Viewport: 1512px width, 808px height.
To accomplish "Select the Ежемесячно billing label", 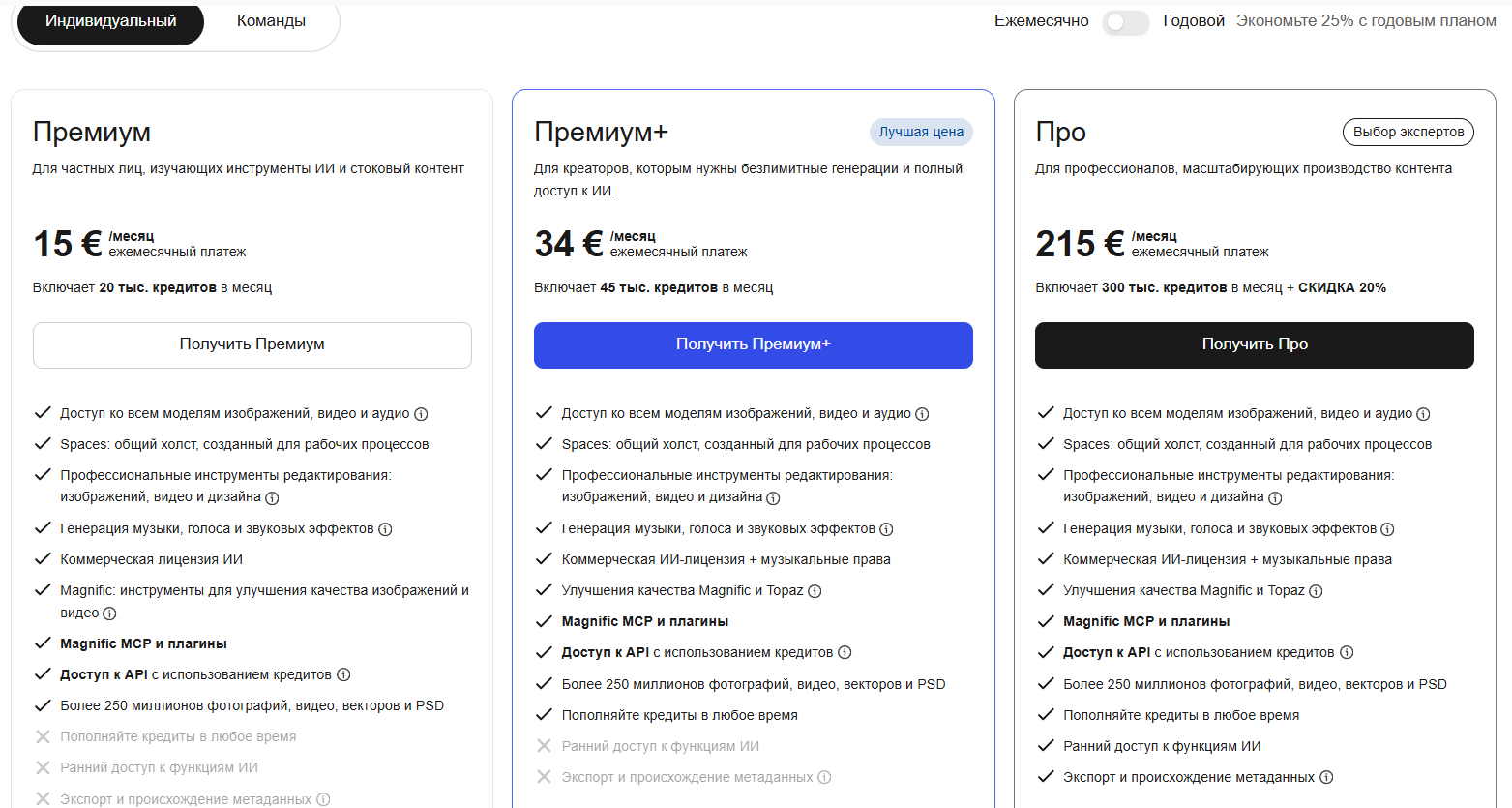I will click(x=1042, y=21).
